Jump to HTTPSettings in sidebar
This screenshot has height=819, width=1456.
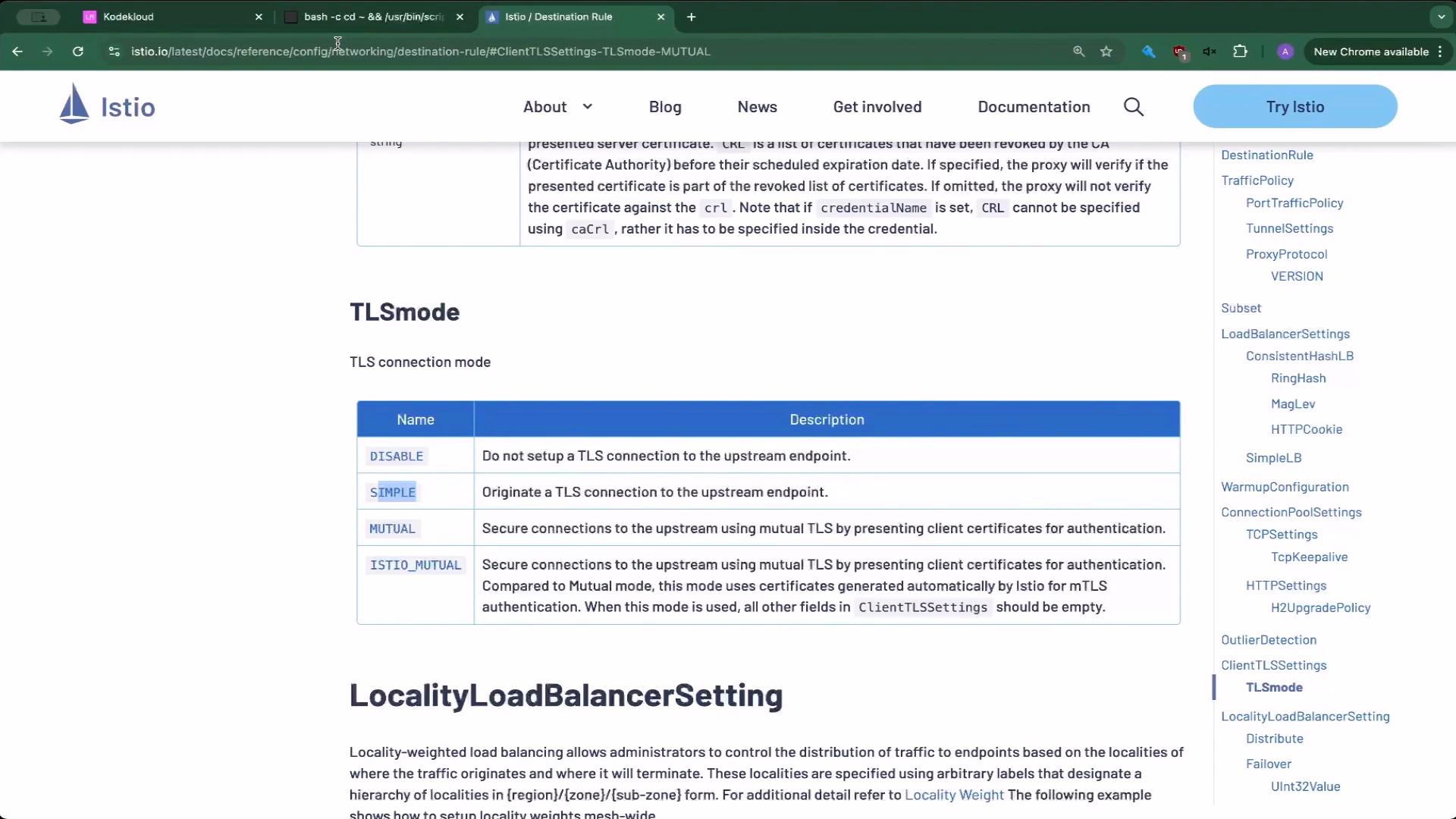pos(1285,585)
